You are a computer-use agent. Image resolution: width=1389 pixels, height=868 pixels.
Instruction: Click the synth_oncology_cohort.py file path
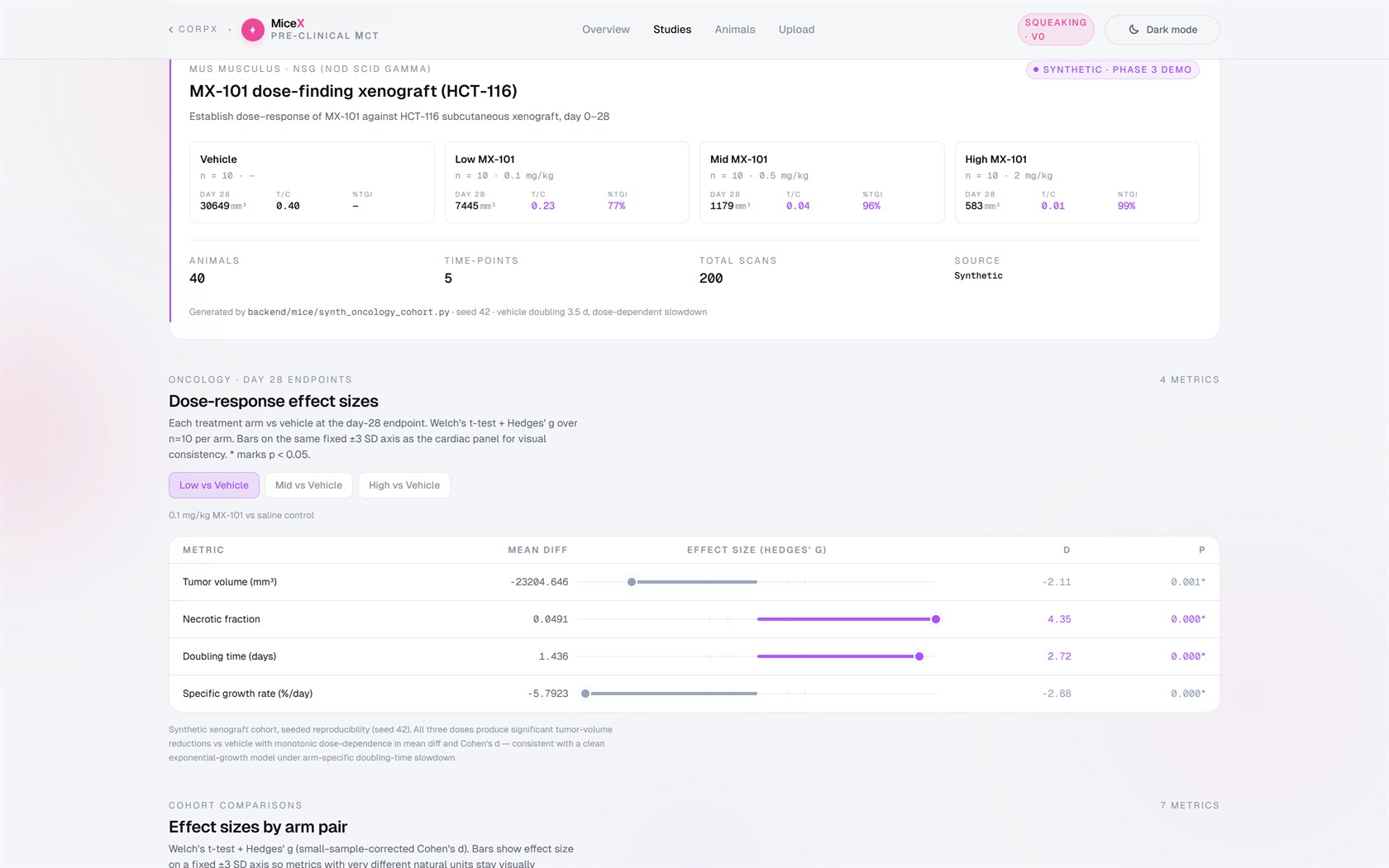tap(349, 312)
